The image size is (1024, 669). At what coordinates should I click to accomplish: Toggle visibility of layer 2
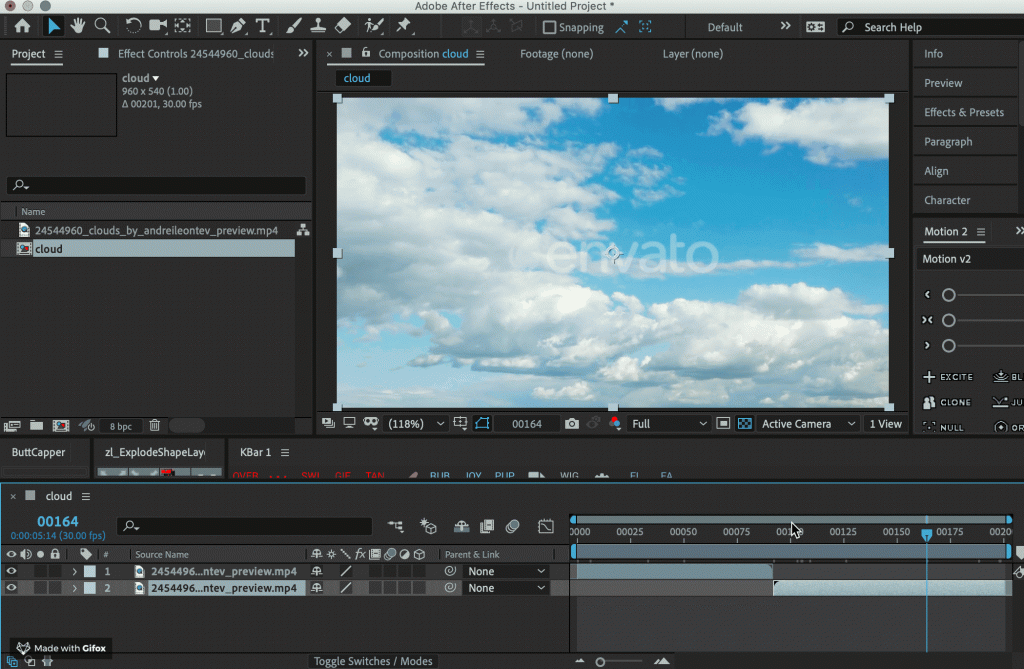click(12, 588)
